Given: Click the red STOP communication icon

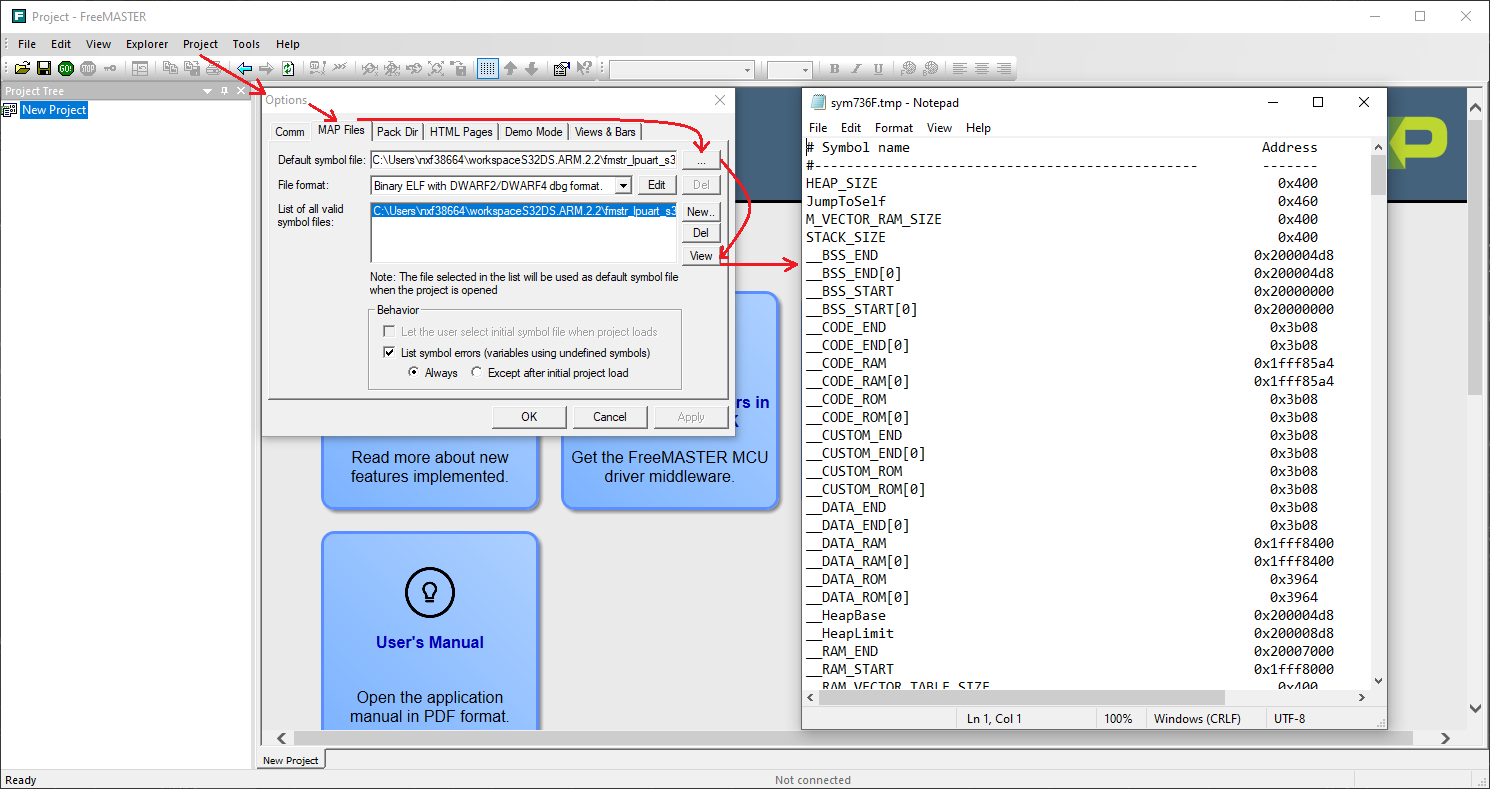Looking at the screenshot, I should 88,68.
